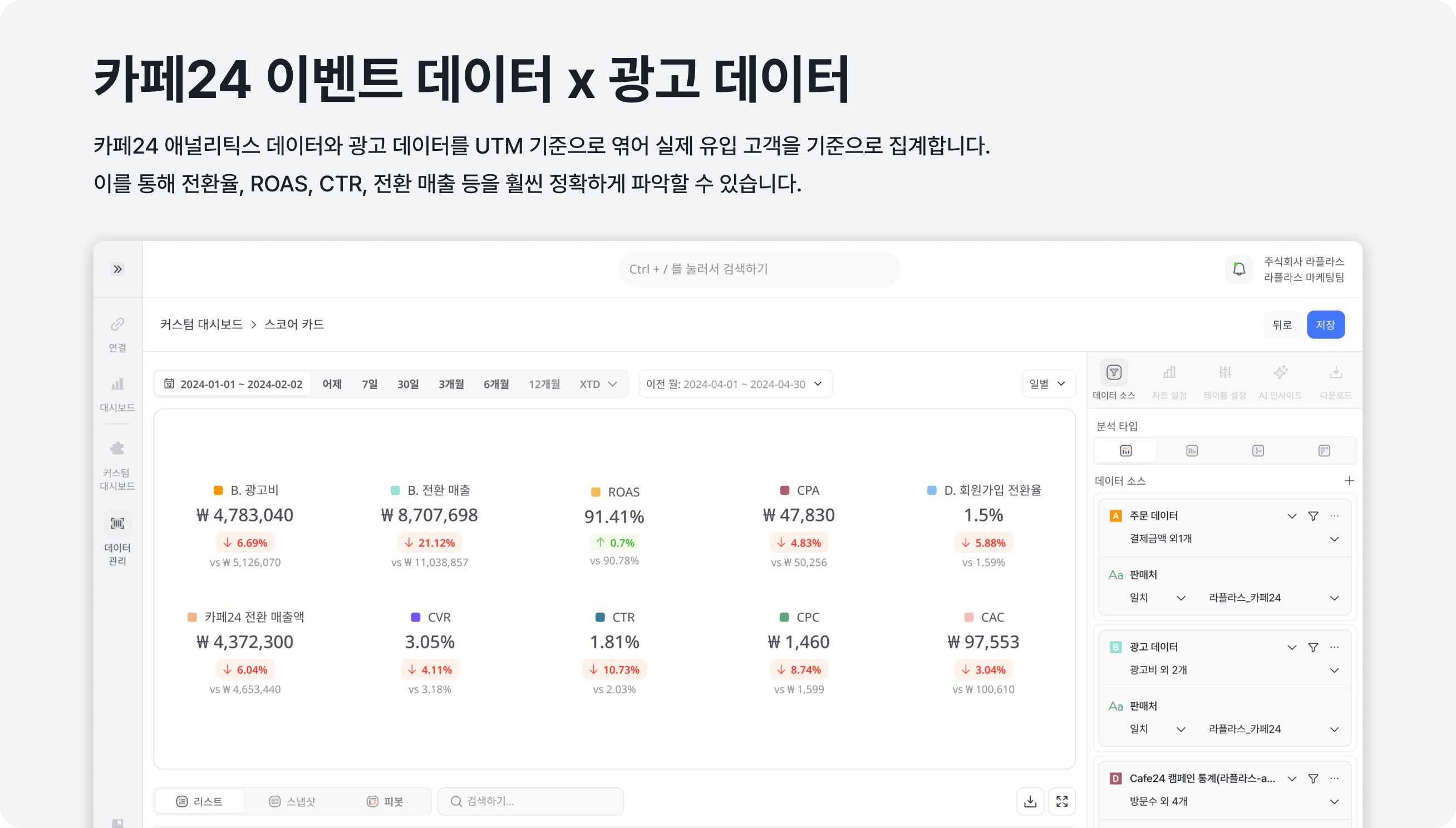This screenshot has width=1456, height=828.
Task: Switch analysis type to bar chart
Action: [1192, 450]
